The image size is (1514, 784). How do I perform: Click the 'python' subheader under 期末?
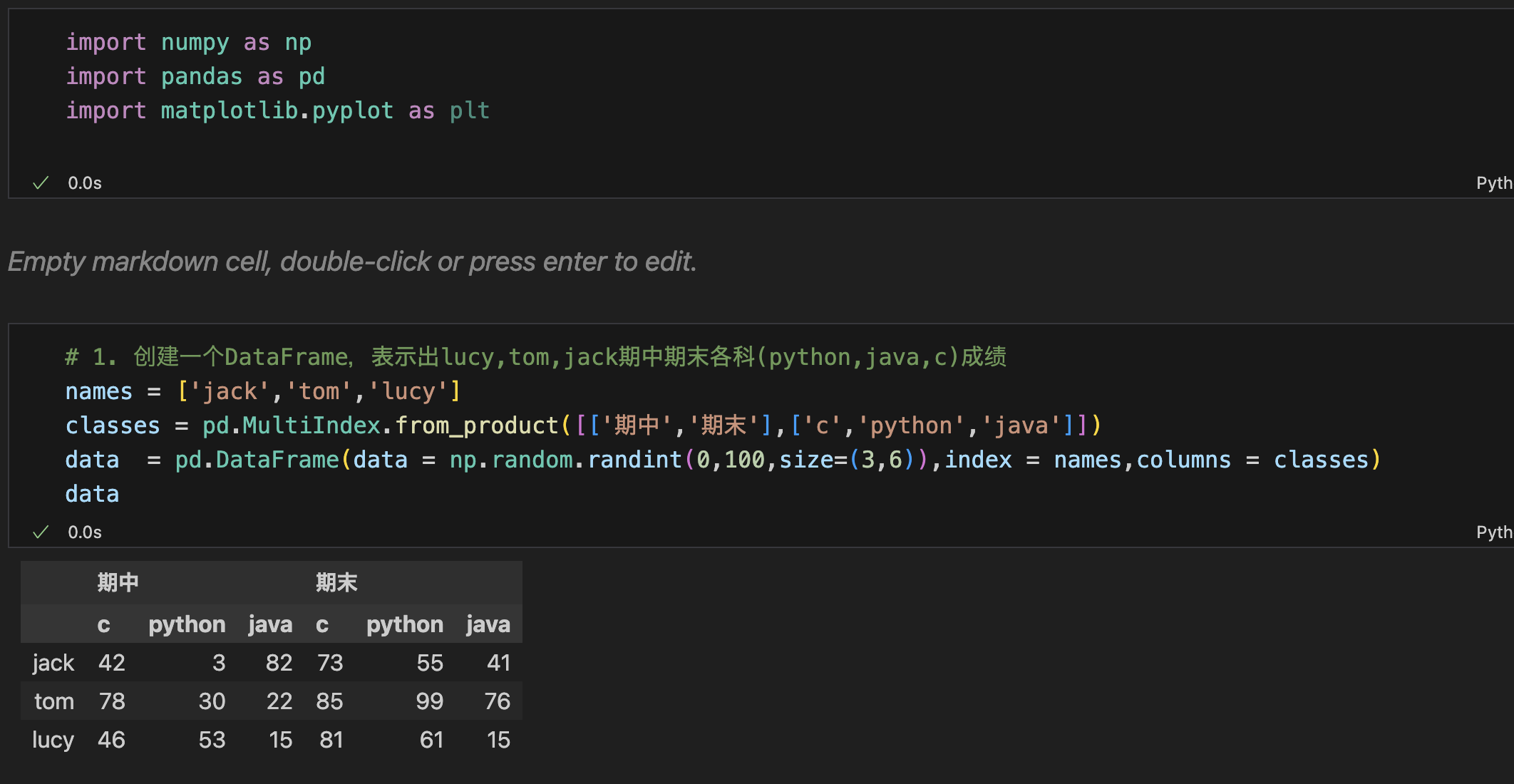tap(405, 624)
